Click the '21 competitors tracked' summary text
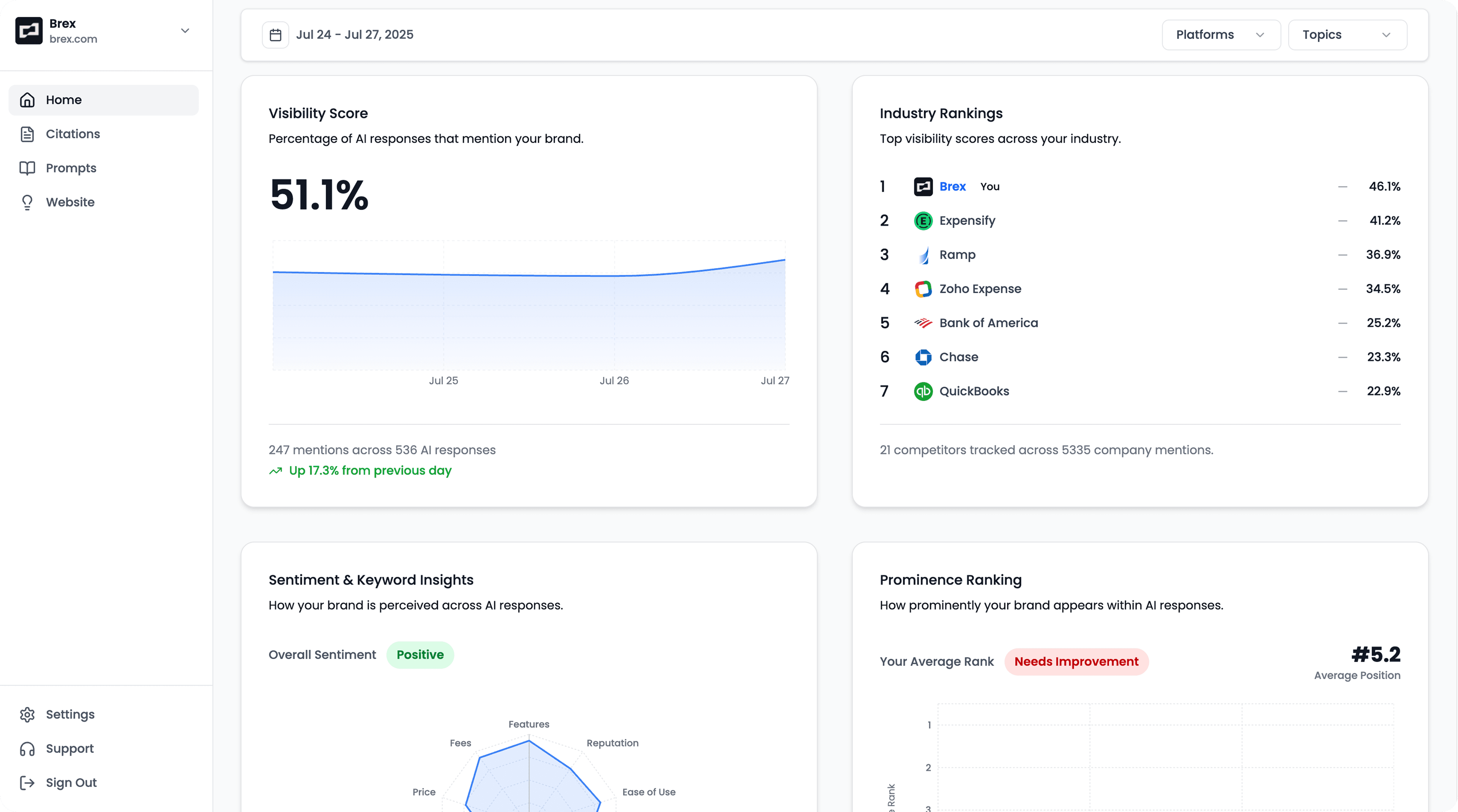 click(1046, 451)
